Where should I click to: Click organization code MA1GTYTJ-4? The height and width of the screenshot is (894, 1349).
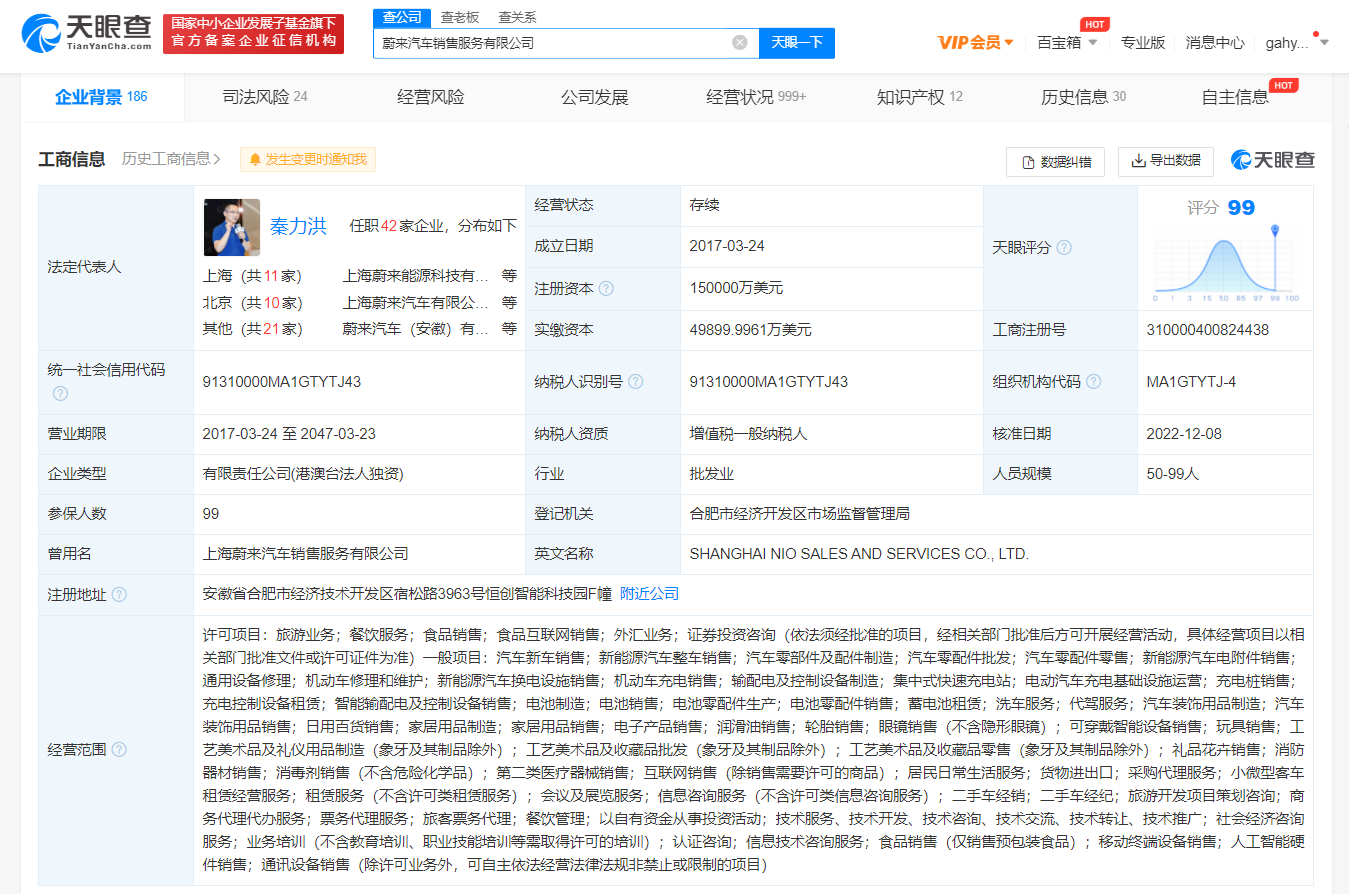click(1191, 382)
